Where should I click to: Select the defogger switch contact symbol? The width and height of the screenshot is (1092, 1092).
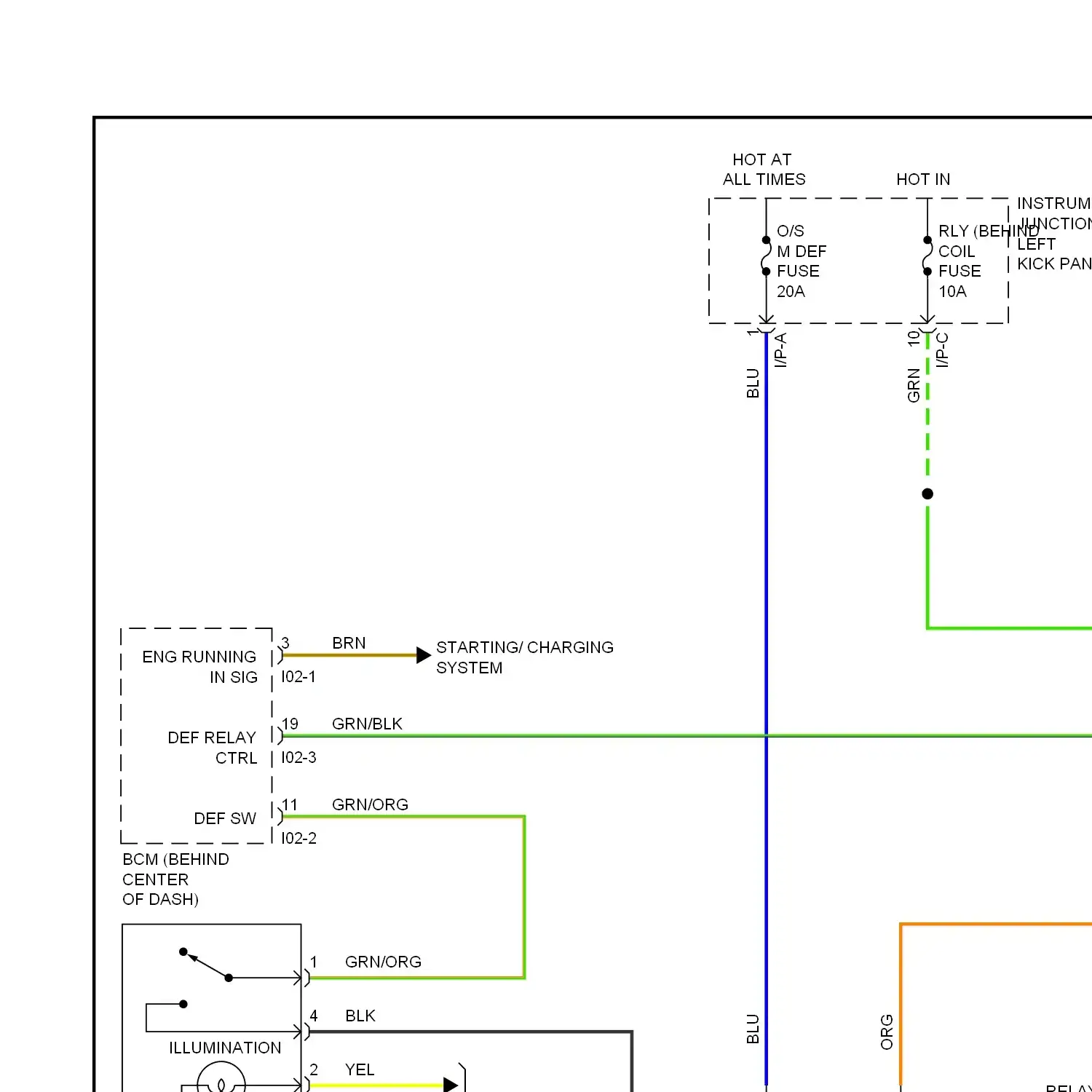(206, 965)
